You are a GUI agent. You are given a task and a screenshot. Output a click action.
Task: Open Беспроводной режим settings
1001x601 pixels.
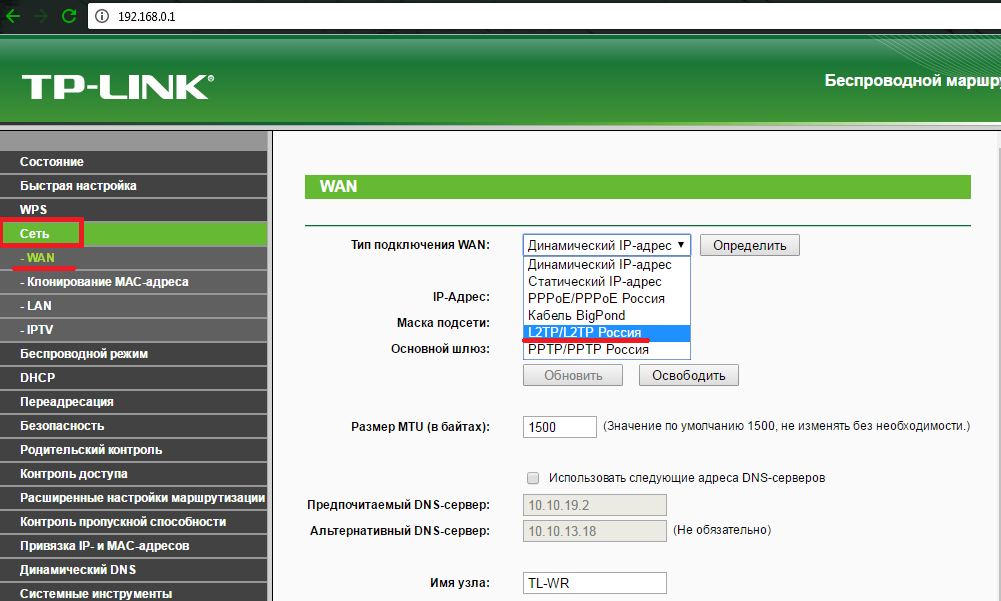pos(133,354)
